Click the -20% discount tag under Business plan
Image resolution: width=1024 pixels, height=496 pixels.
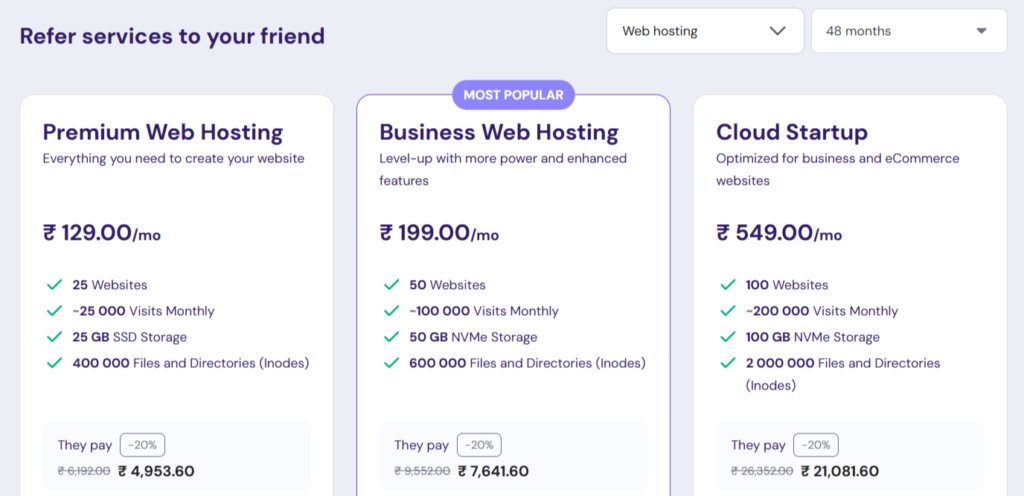[479, 445]
